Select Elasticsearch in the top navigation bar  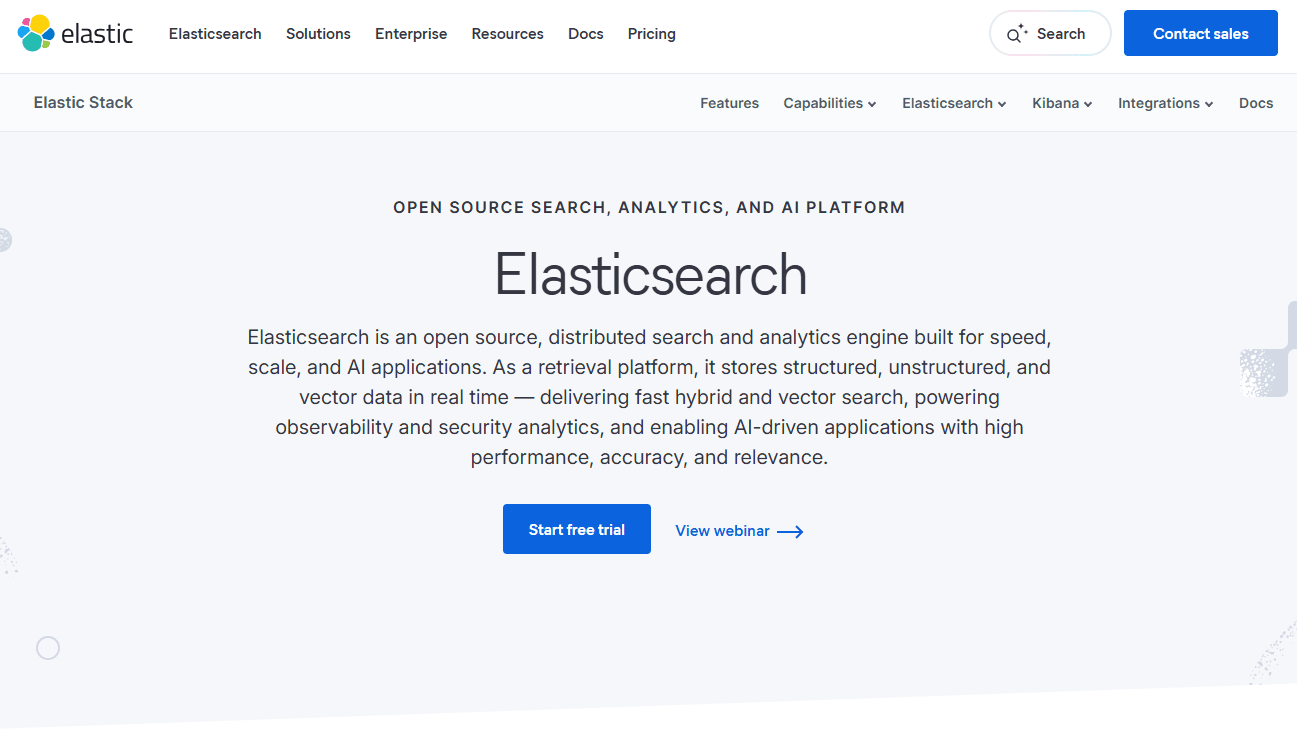[215, 34]
